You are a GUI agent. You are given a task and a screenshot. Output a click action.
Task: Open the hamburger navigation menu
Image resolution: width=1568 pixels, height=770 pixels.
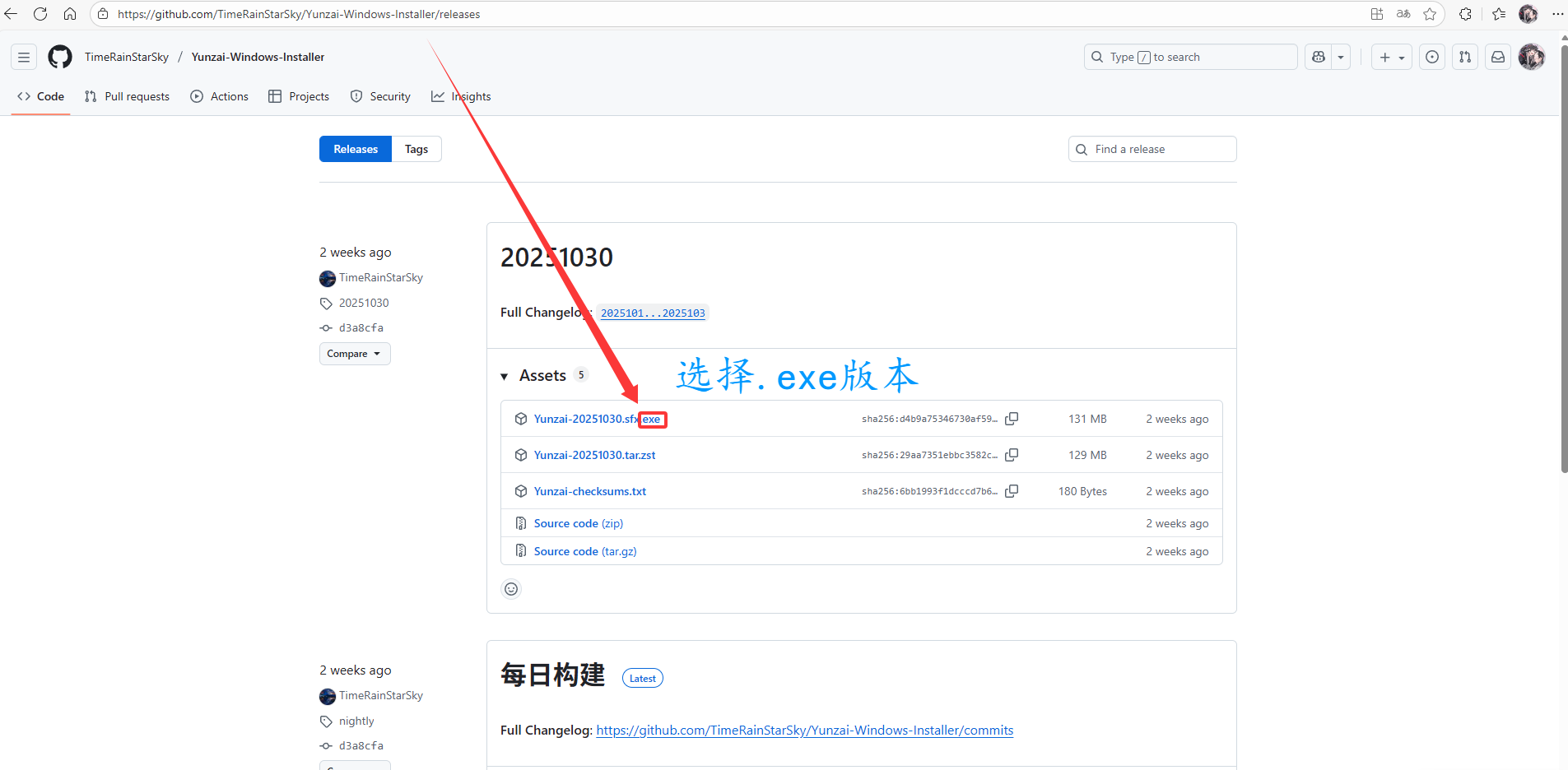tap(24, 57)
